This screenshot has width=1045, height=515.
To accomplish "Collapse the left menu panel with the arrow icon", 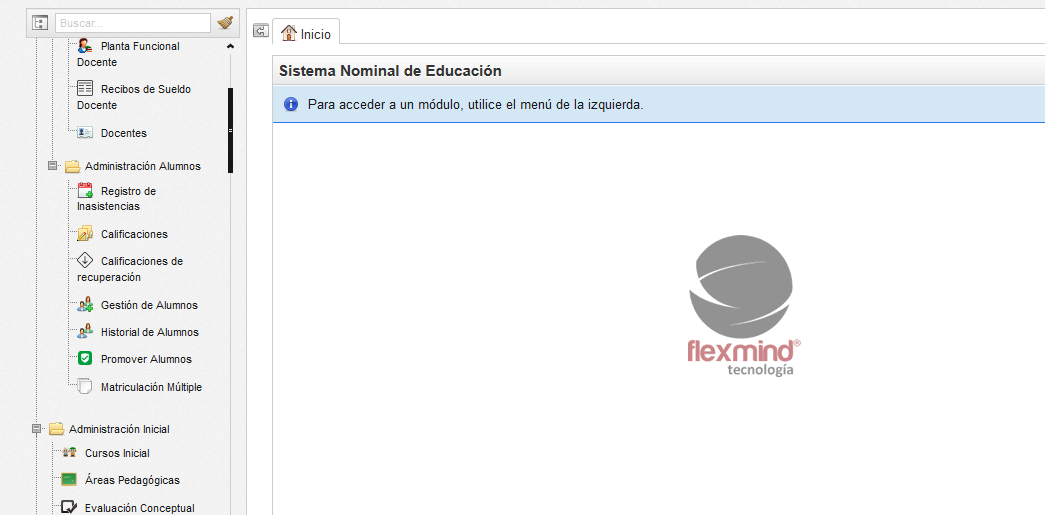I will (x=261, y=30).
